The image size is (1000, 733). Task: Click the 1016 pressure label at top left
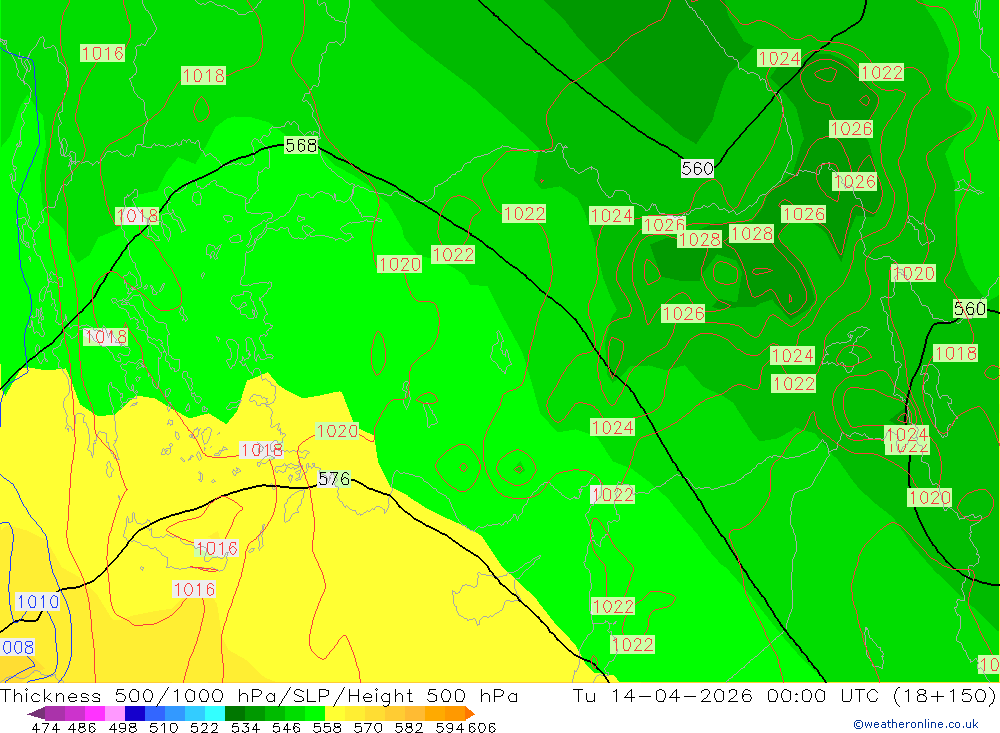tap(102, 53)
